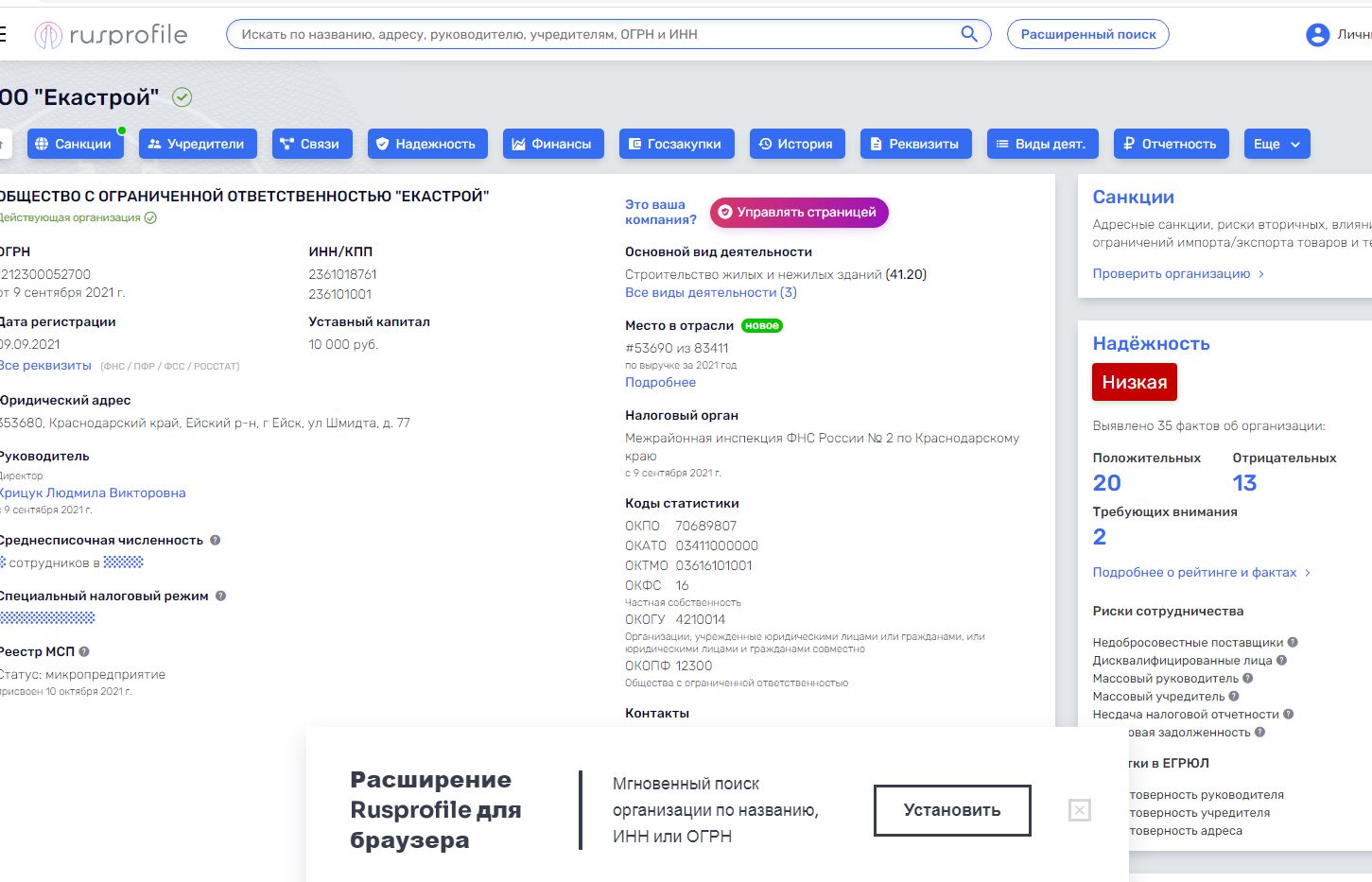This screenshot has height=882, width=1372.
Task: Open the Госзакупки tab
Action: click(676, 144)
